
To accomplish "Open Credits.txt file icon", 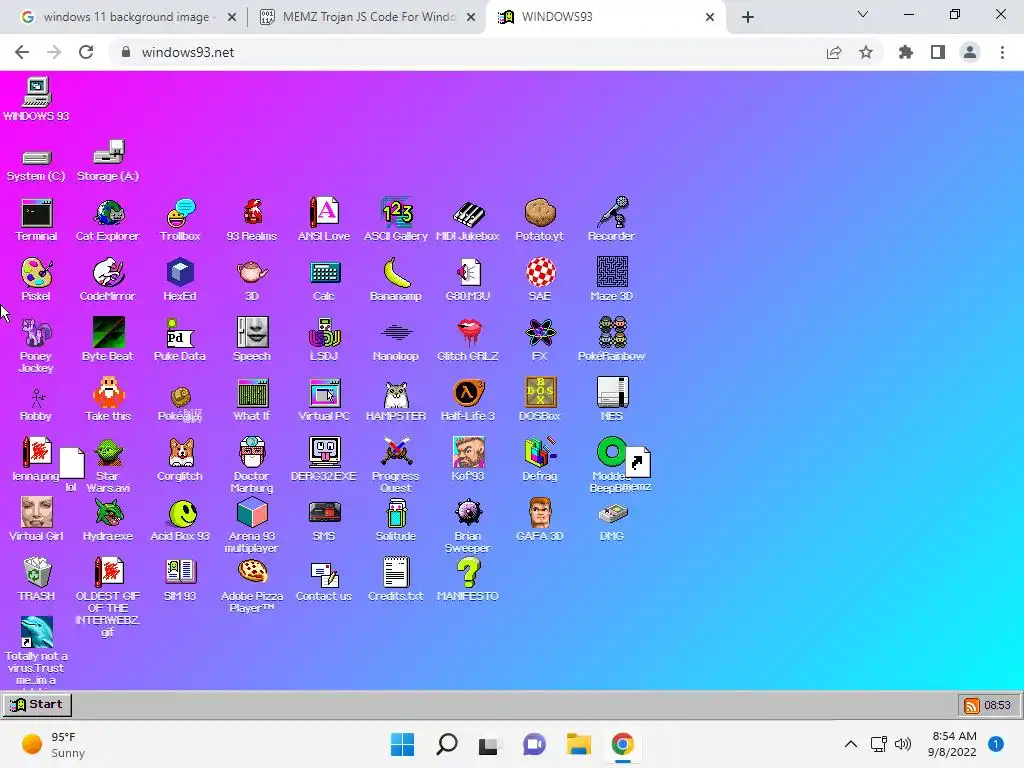I will pos(396,580).
